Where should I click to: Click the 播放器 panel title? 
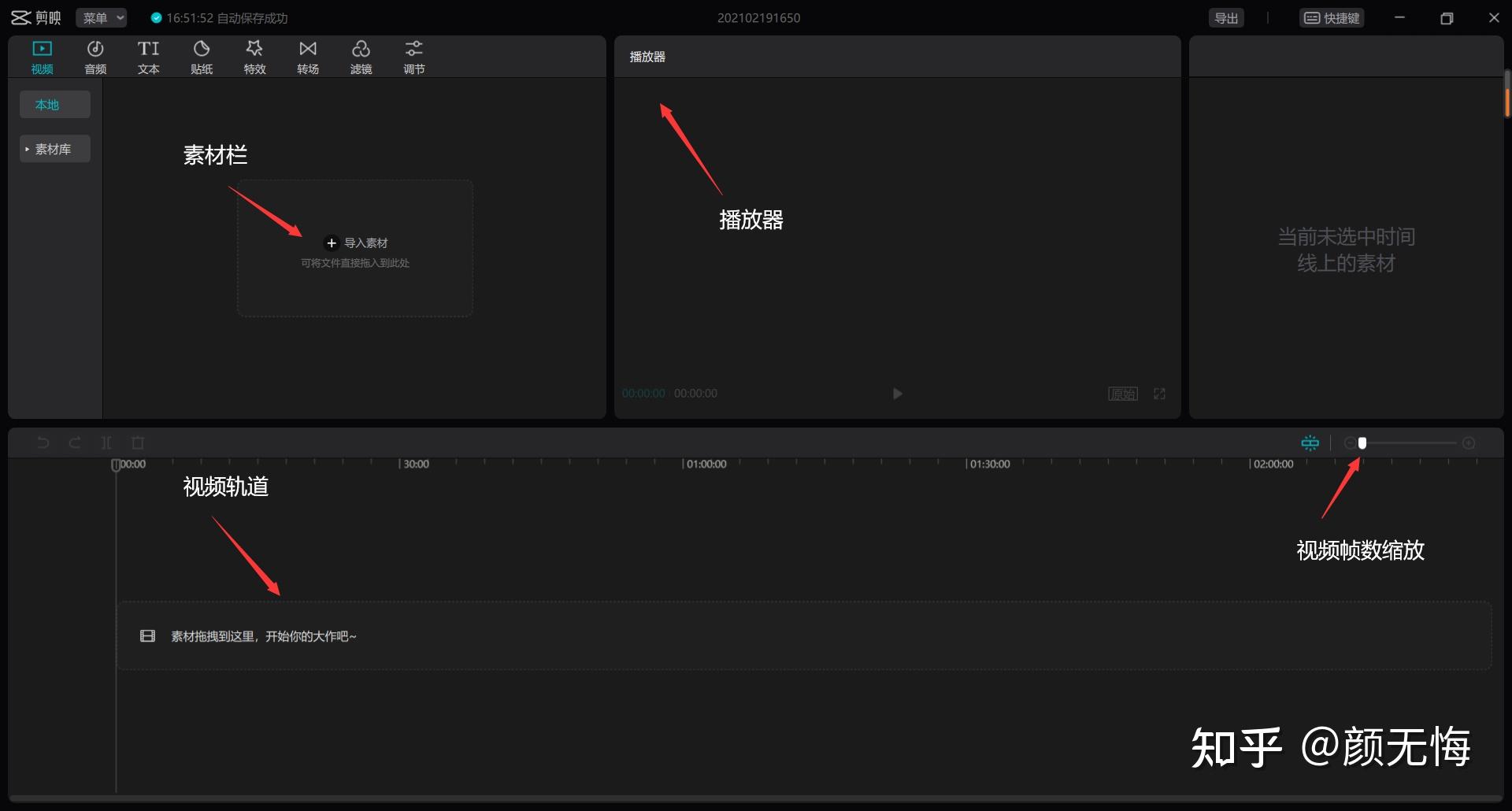click(647, 57)
